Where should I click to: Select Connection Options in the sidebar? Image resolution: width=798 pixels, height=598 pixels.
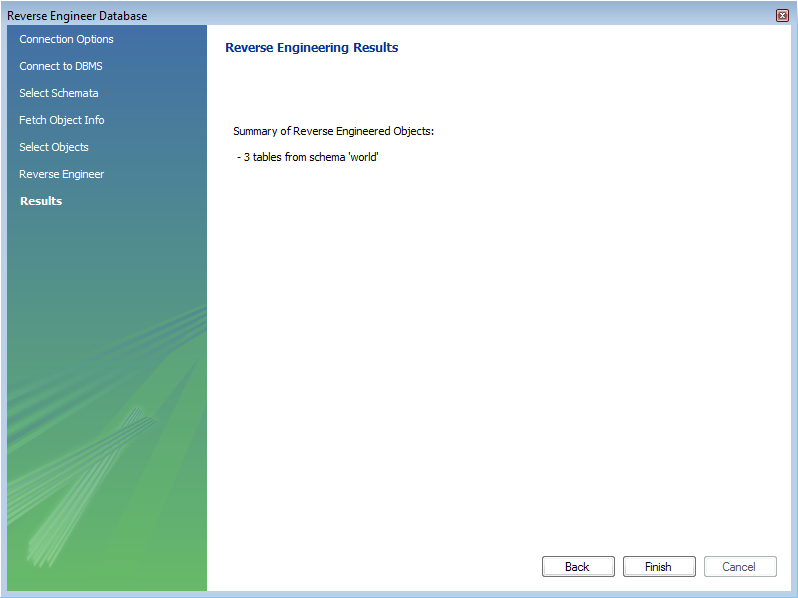tap(66, 39)
